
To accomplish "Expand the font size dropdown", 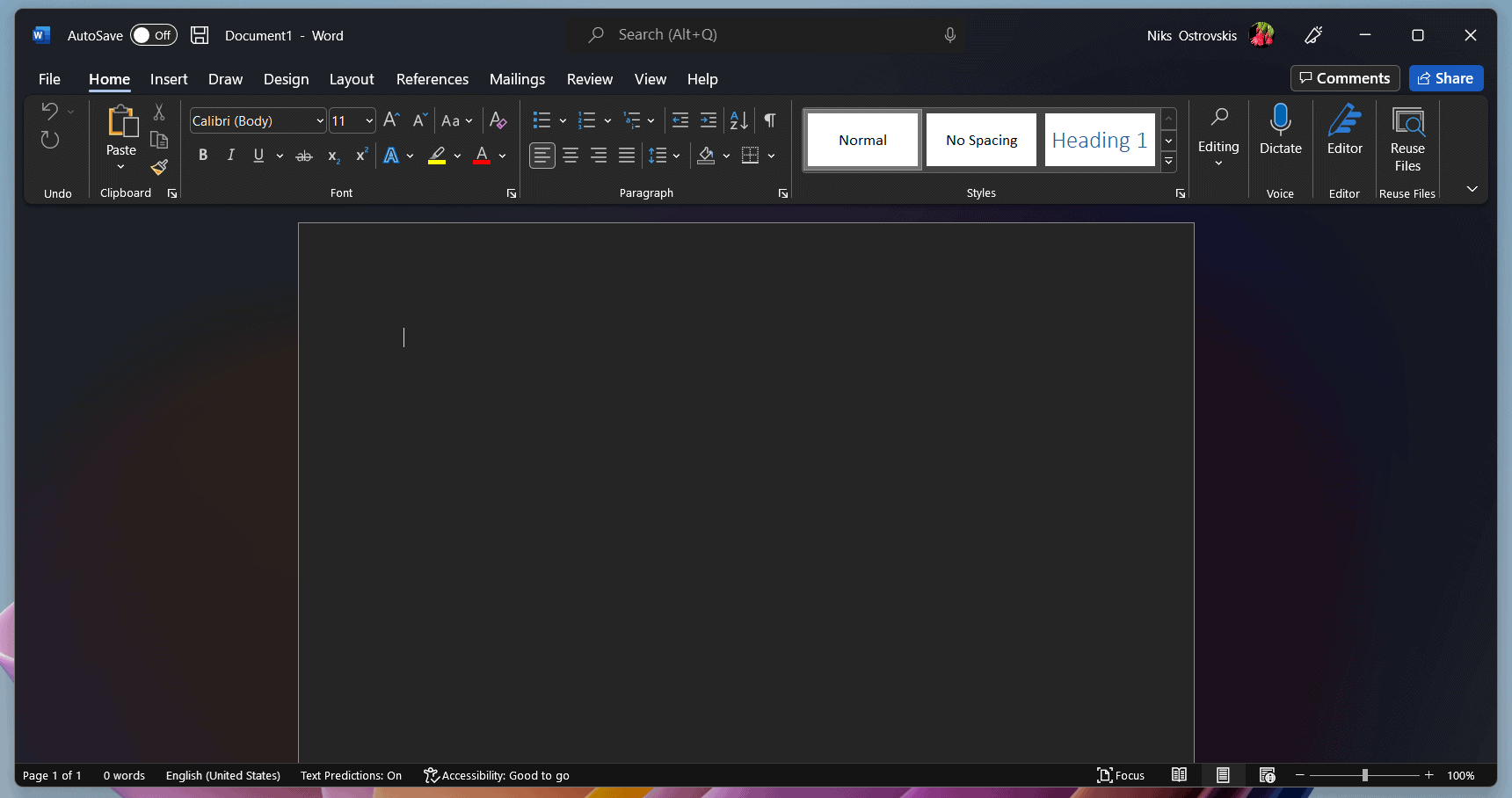I will point(367,120).
